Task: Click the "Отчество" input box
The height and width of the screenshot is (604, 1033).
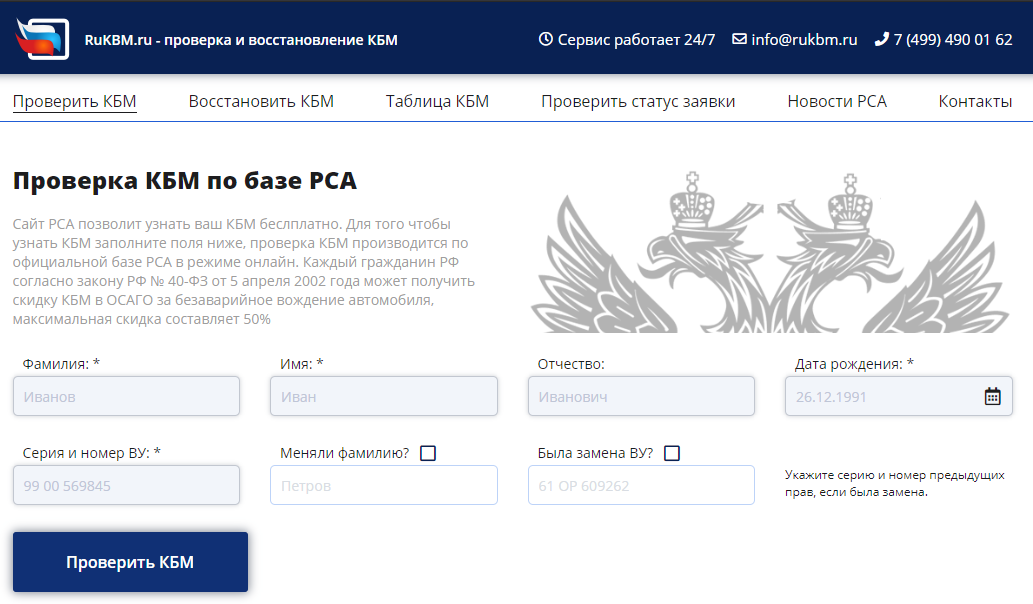Action: [641, 396]
